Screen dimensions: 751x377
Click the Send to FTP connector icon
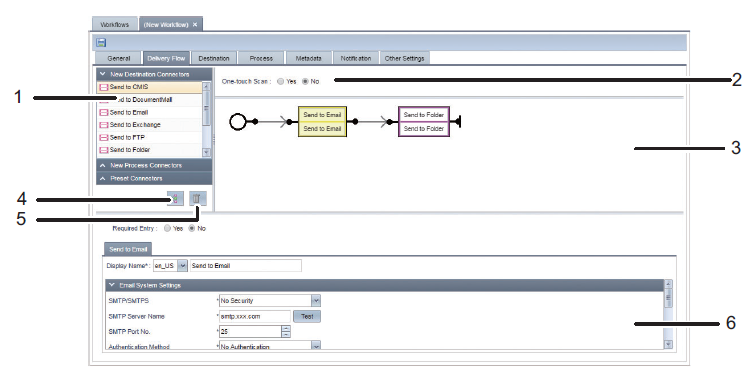coord(103,137)
